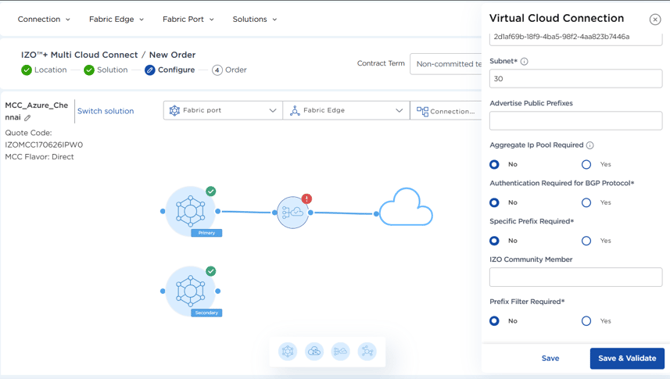The image size is (670, 379).
Task: Open the Contract Term dropdown
Action: pos(446,64)
